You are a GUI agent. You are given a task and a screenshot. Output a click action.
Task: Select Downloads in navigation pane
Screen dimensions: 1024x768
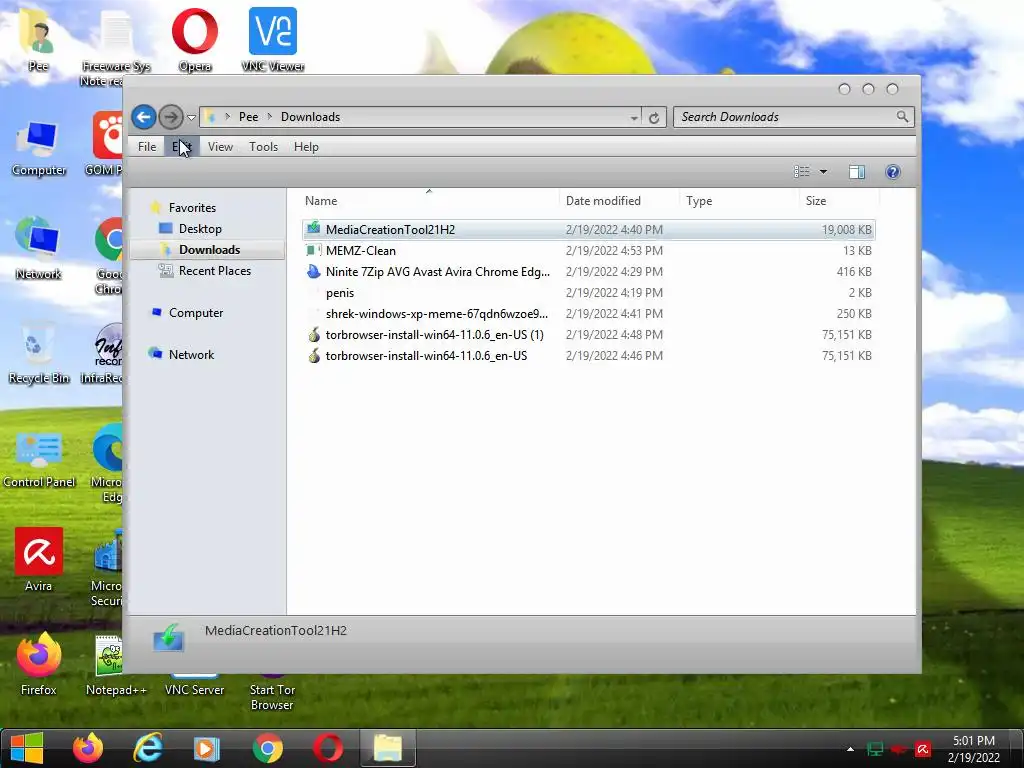tap(209, 249)
